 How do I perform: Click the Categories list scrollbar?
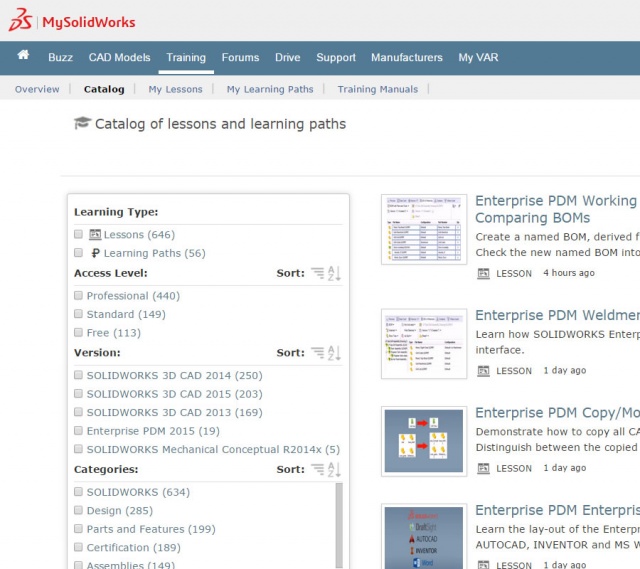[339, 525]
